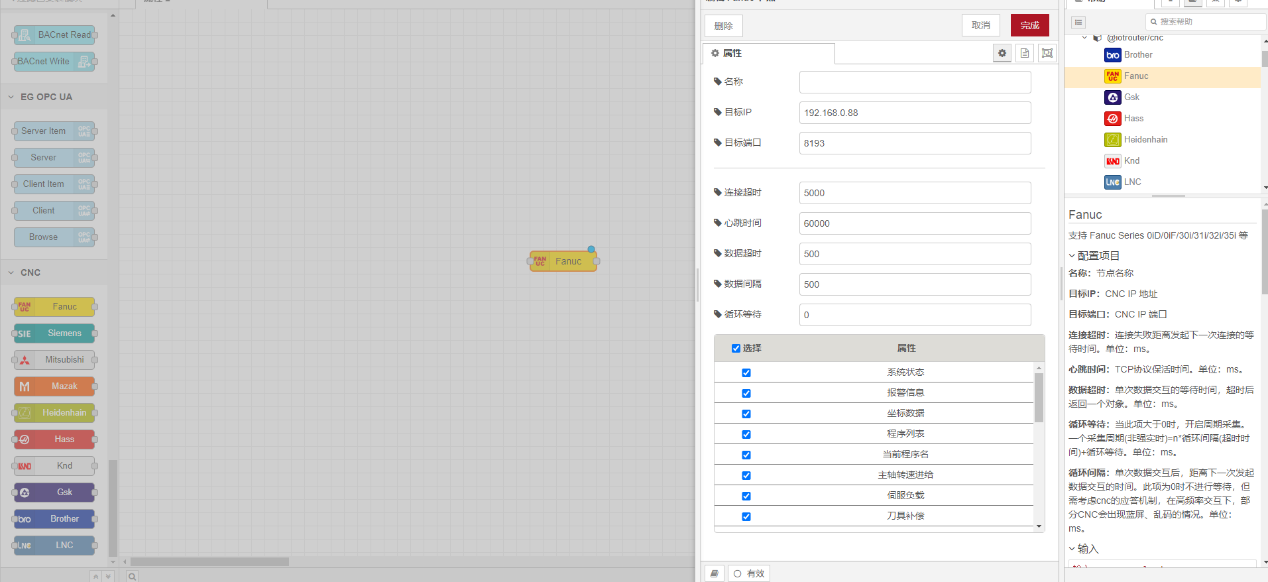Screen dimensions: 1268x582
Task: Collapse the CNC palette category
Action: click(x=30, y=272)
